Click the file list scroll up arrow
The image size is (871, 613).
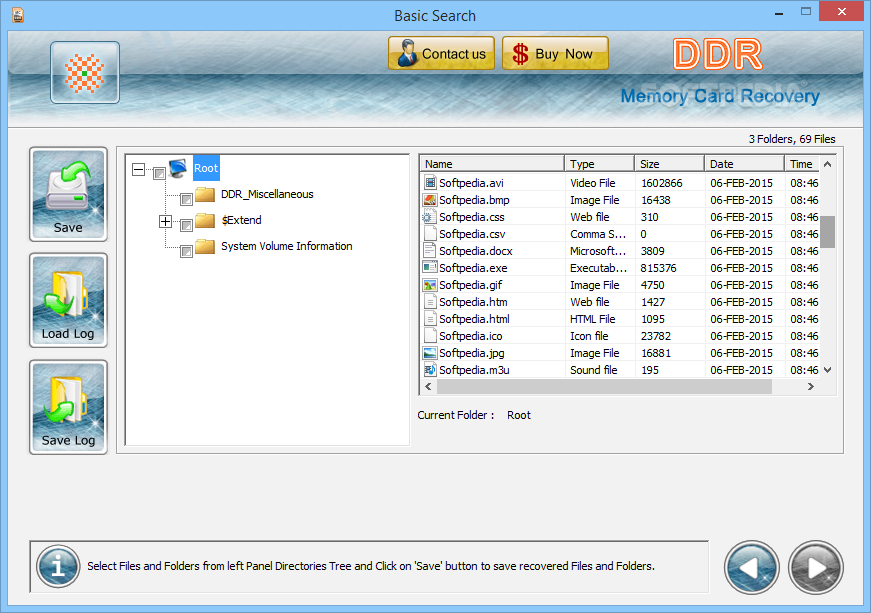pyautogui.click(x=827, y=164)
